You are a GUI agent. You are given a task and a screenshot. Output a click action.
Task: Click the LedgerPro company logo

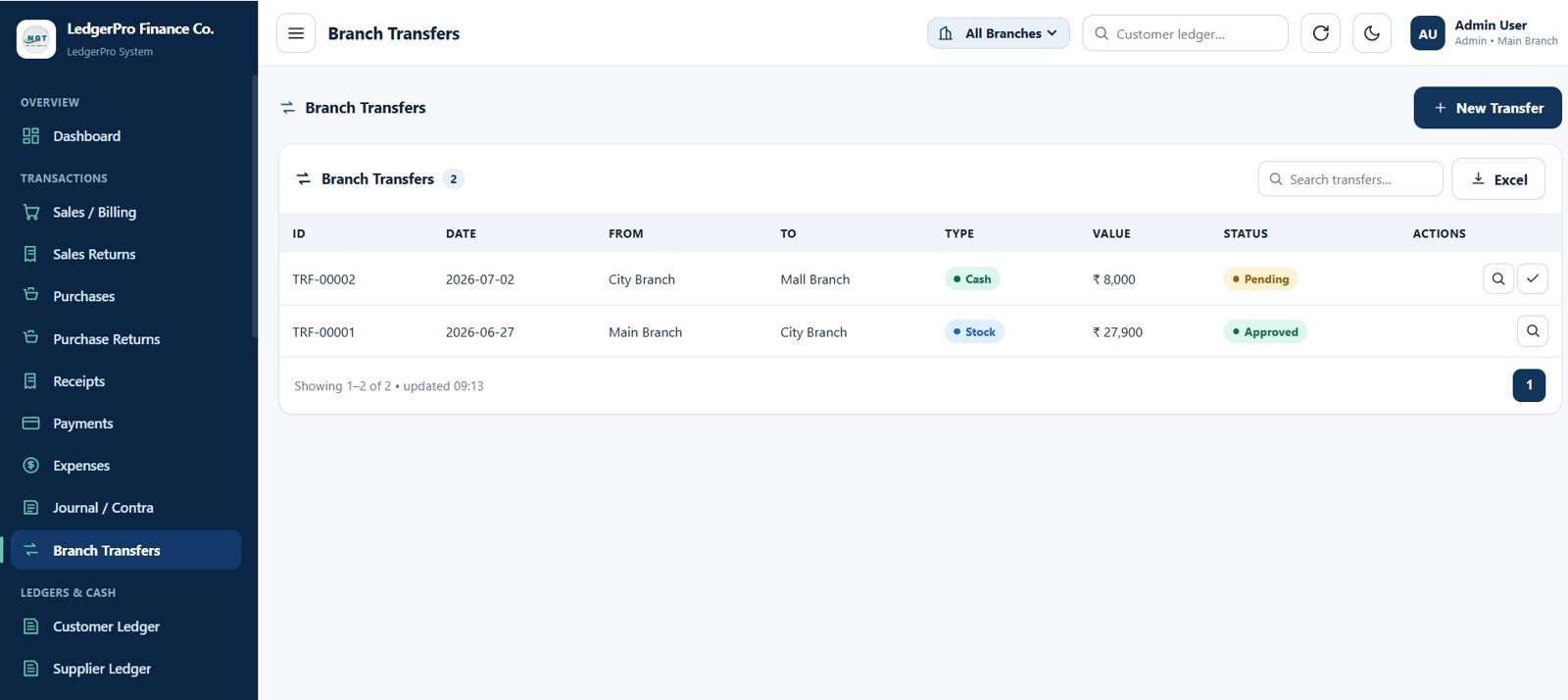[36, 39]
